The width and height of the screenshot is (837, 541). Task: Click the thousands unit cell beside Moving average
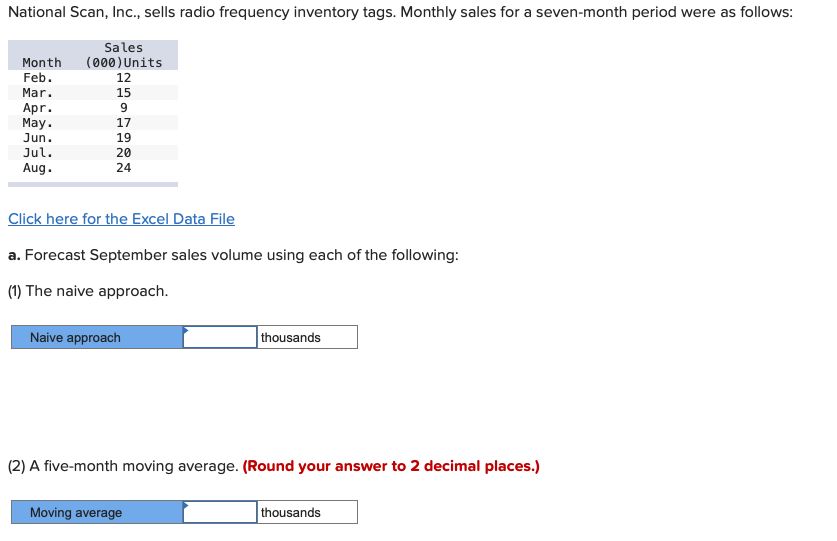tap(307, 512)
